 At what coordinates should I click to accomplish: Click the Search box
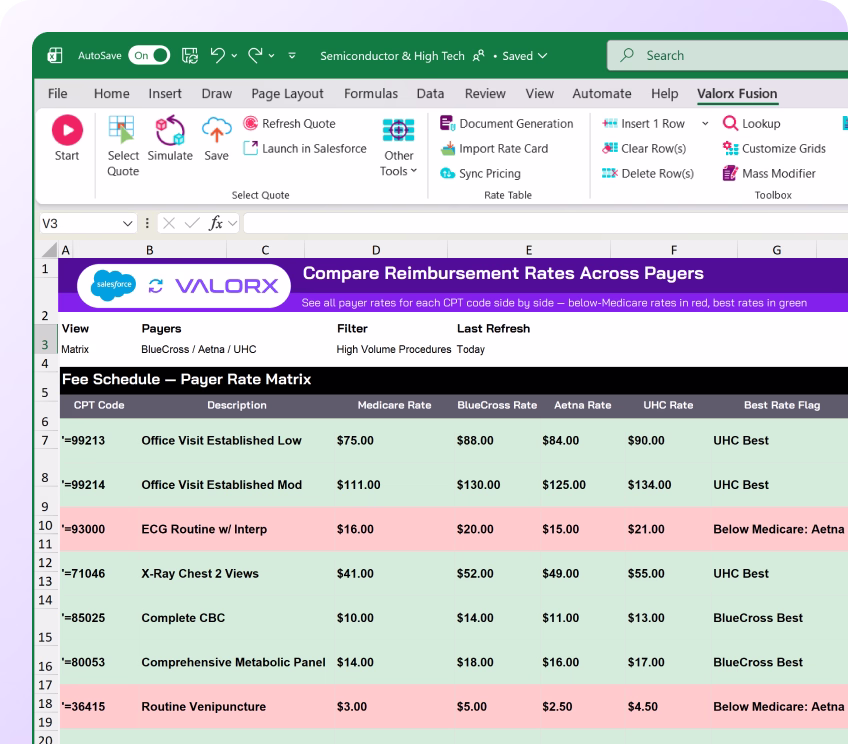[x=727, y=55]
